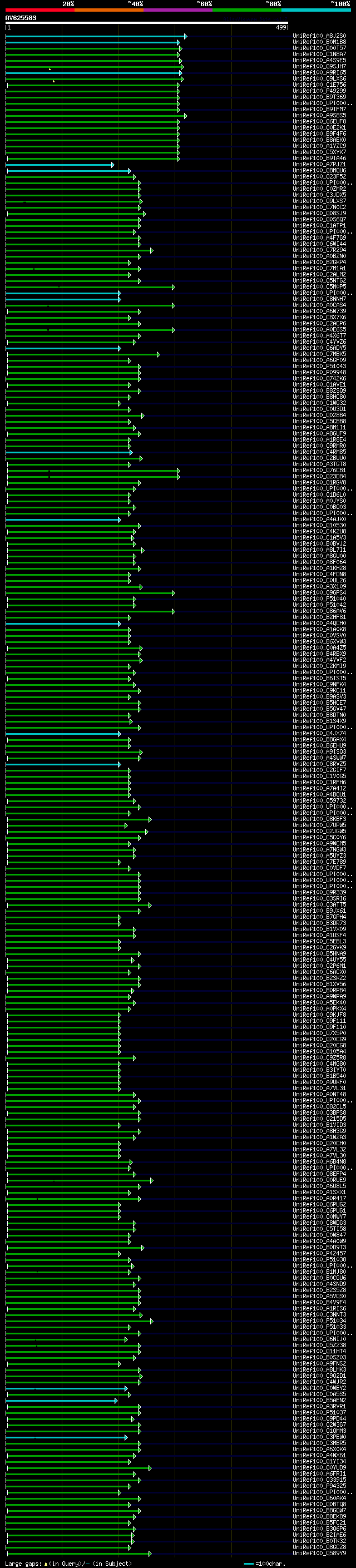Click the cyan alignment bar of hit A7PJZ1

60,165
